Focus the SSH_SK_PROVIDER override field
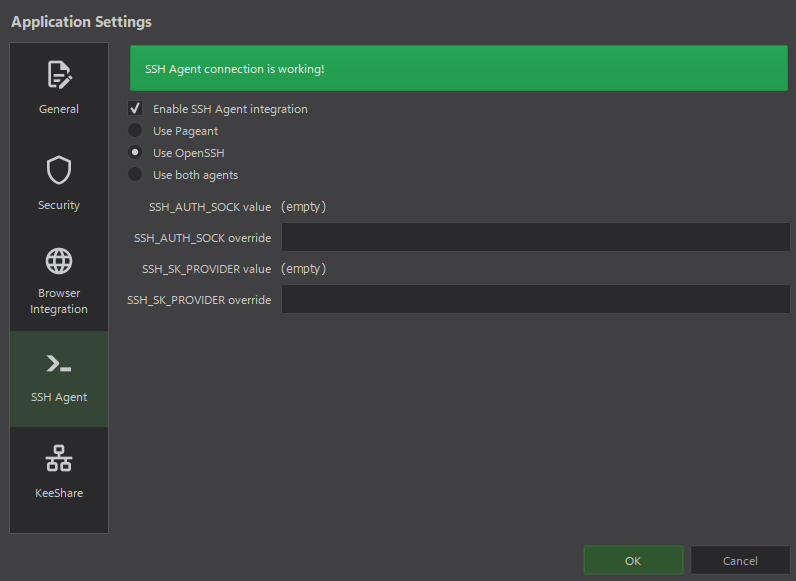 pyautogui.click(x=536, y=299)
